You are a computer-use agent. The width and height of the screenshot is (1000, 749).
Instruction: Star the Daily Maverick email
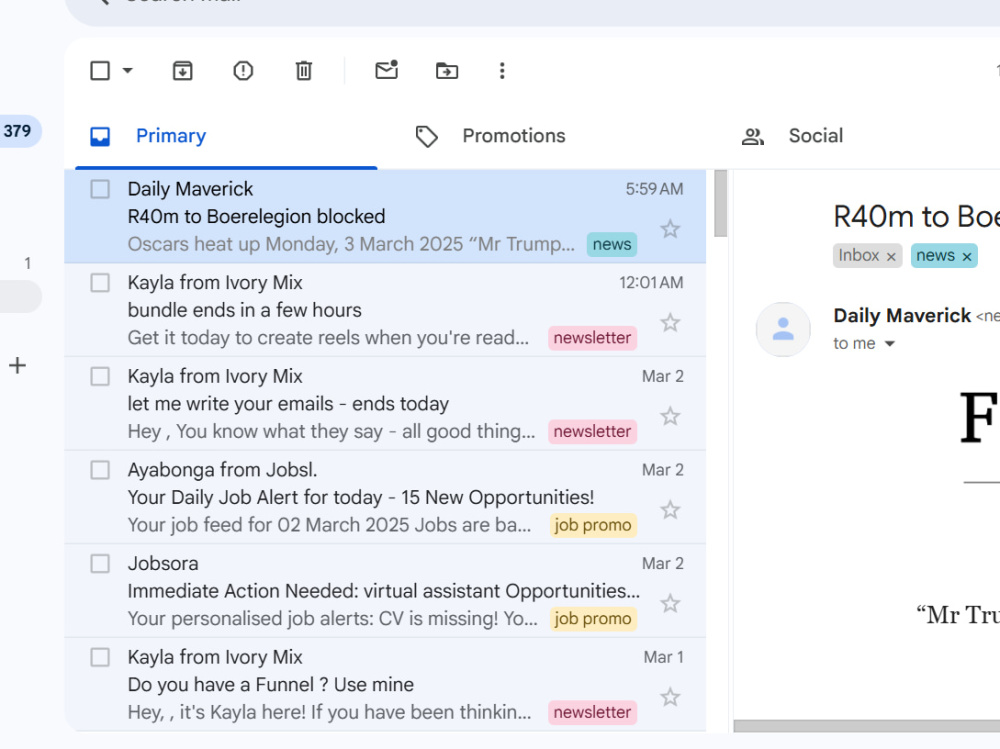670,229
